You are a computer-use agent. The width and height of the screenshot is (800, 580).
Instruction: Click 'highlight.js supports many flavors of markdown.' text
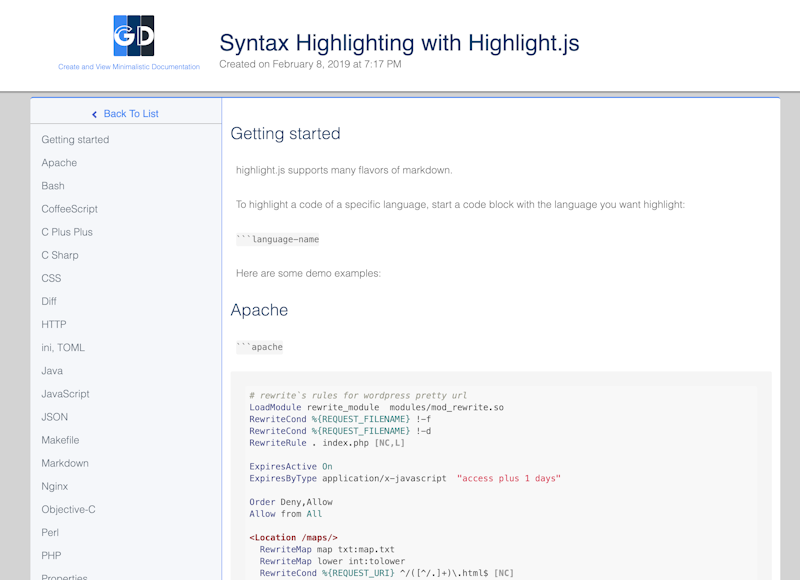click(x=344, y=170)
